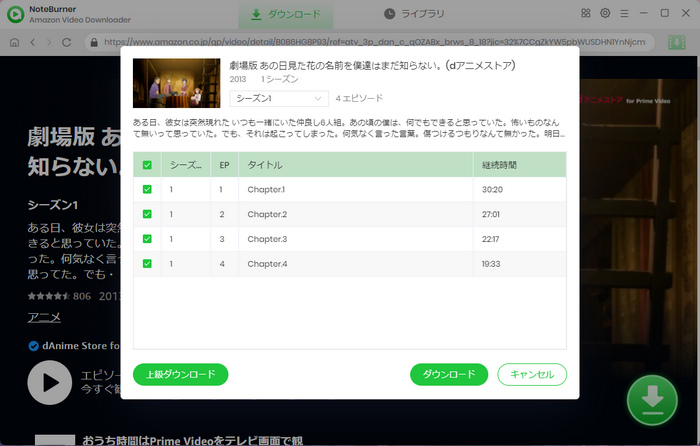Open the settings gear icon
700x446 pixels.
[605, 13]
